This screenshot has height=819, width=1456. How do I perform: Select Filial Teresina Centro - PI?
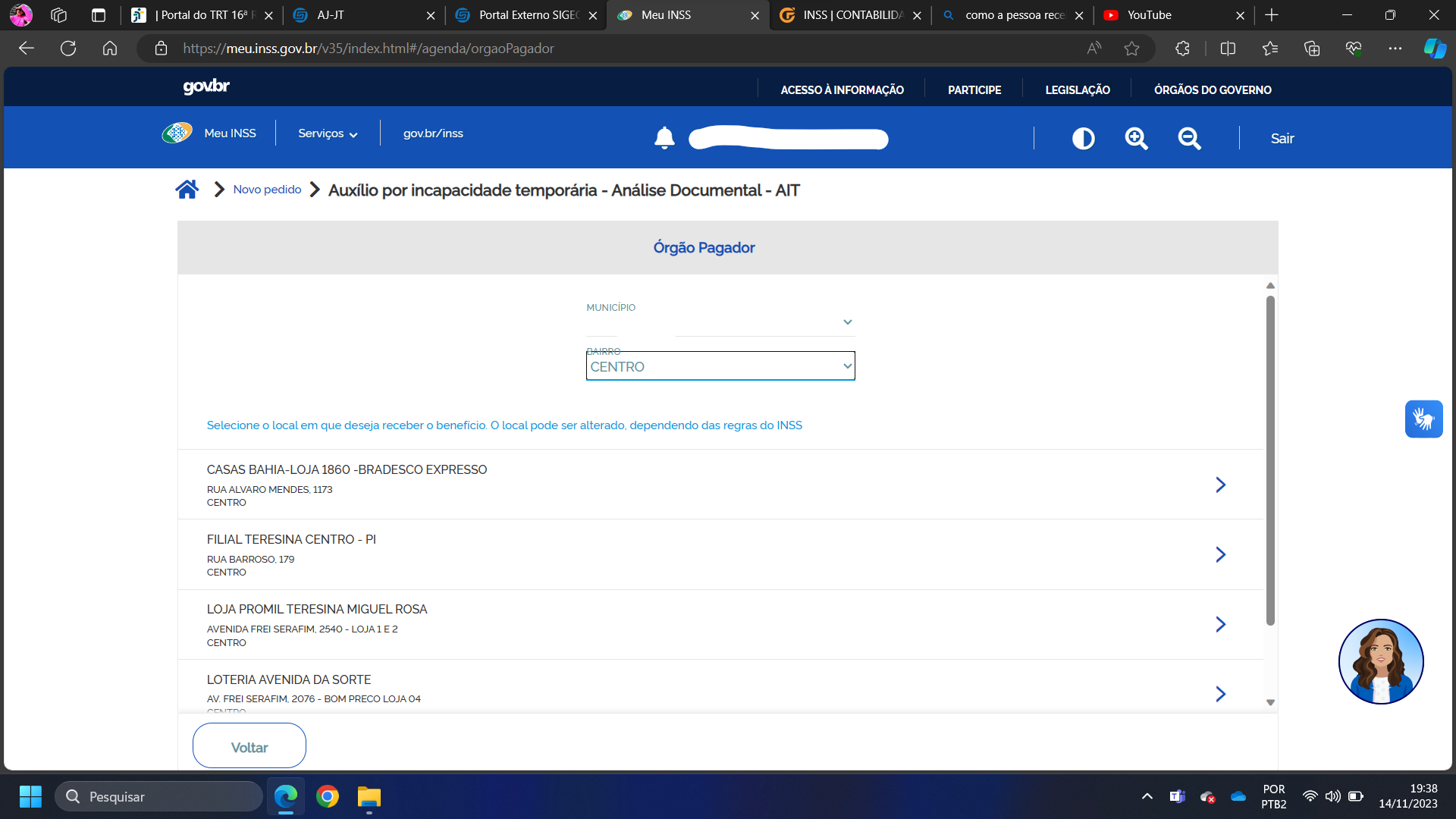click(x=720, y=554)
